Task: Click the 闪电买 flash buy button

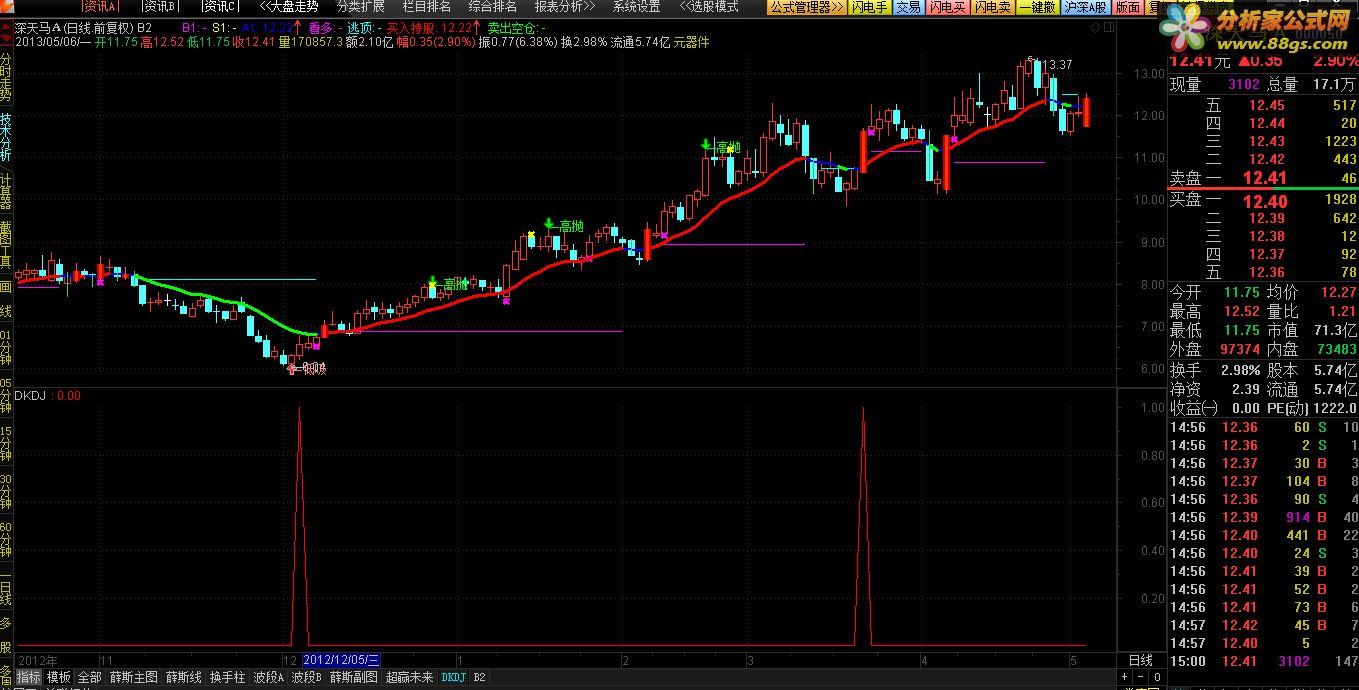Action: click(x=946, y=7)
